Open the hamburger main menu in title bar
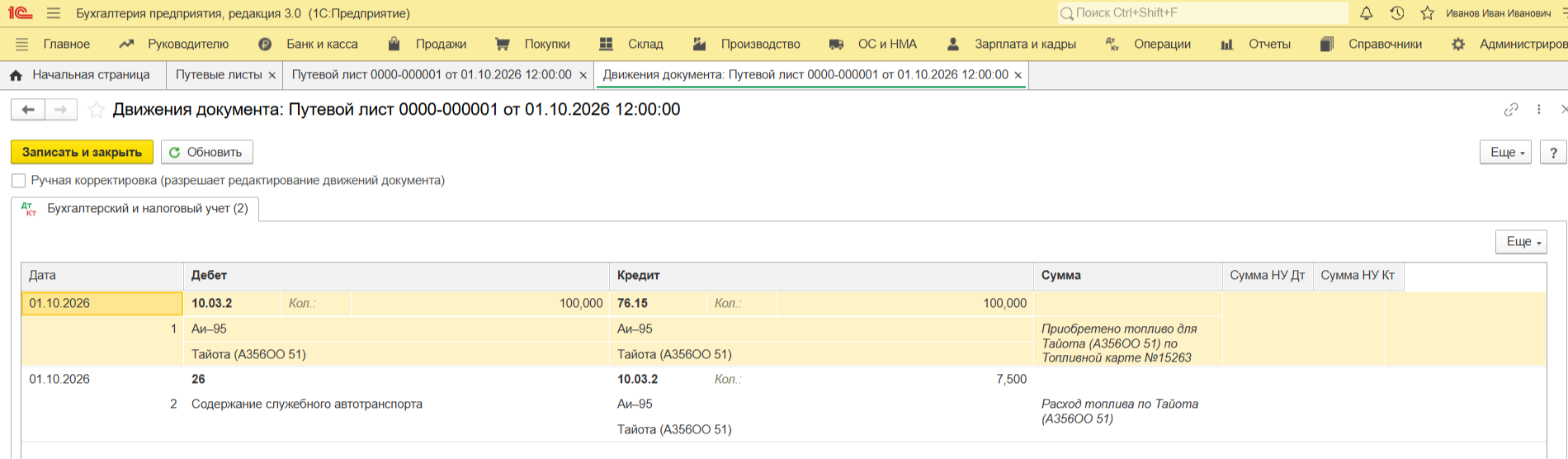This screenshot has height=459, width=1568. [54, 13]
